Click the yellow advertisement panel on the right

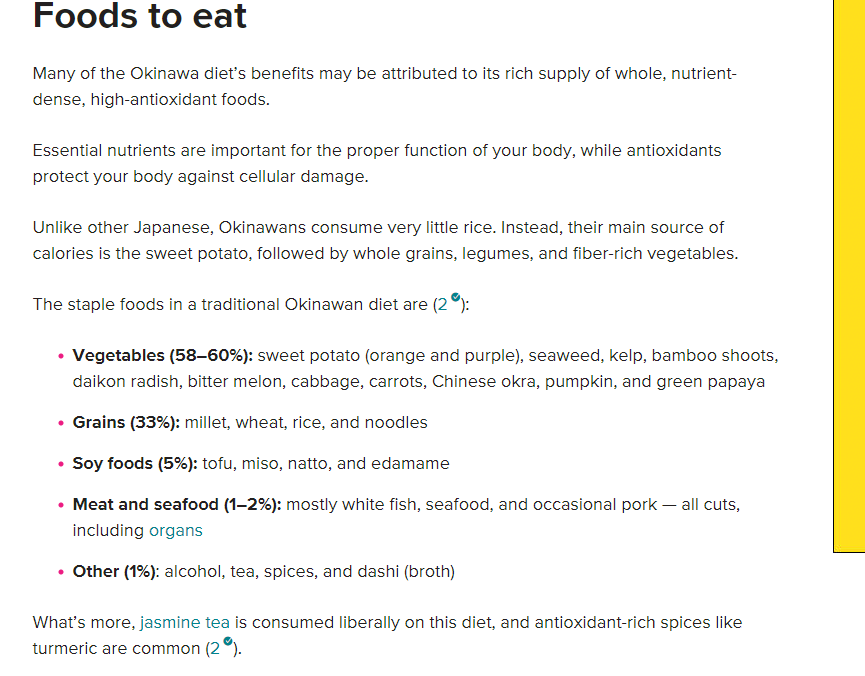849,276
